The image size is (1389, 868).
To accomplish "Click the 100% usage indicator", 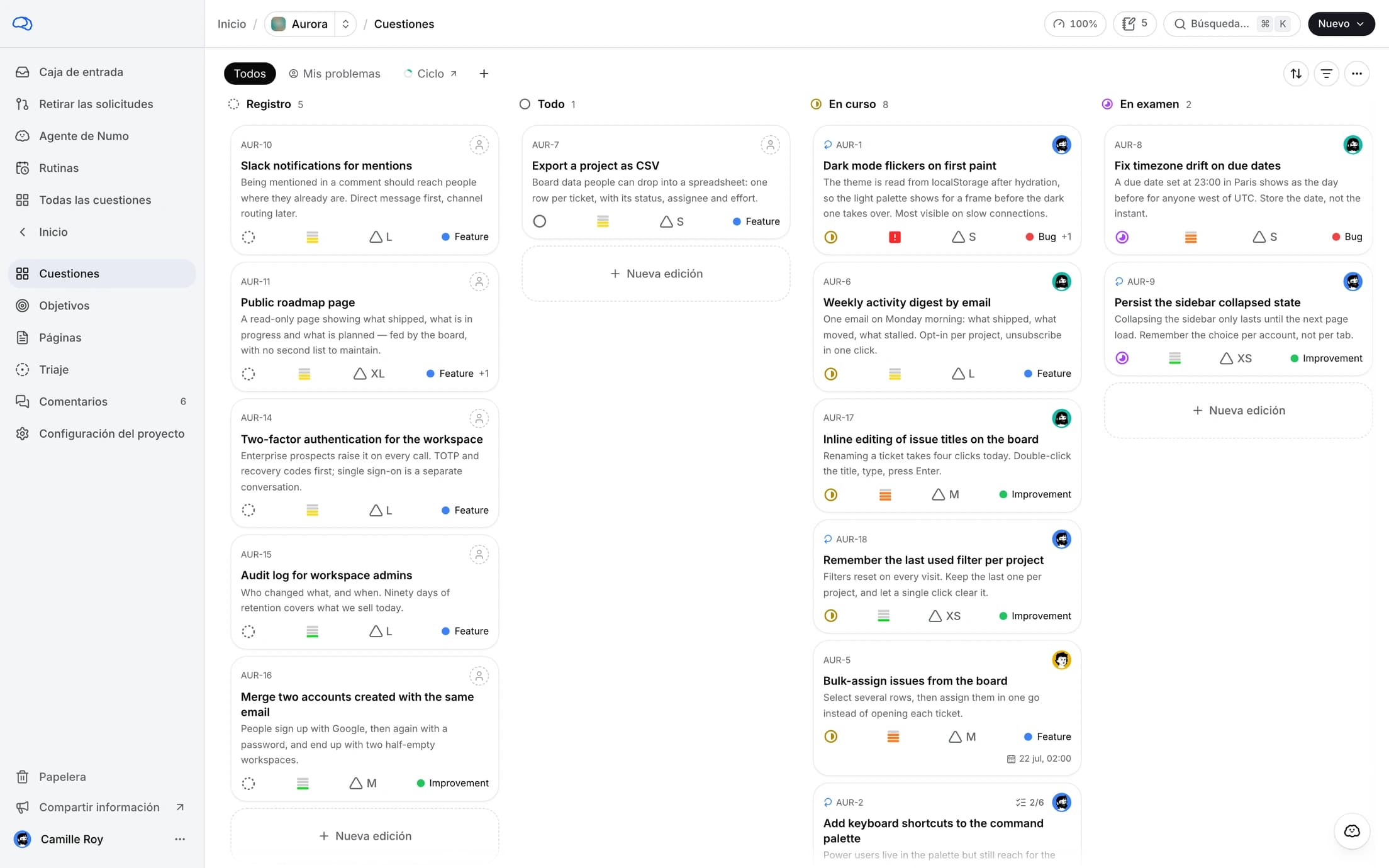I will pyautogui.click(x=1075, y=24).
